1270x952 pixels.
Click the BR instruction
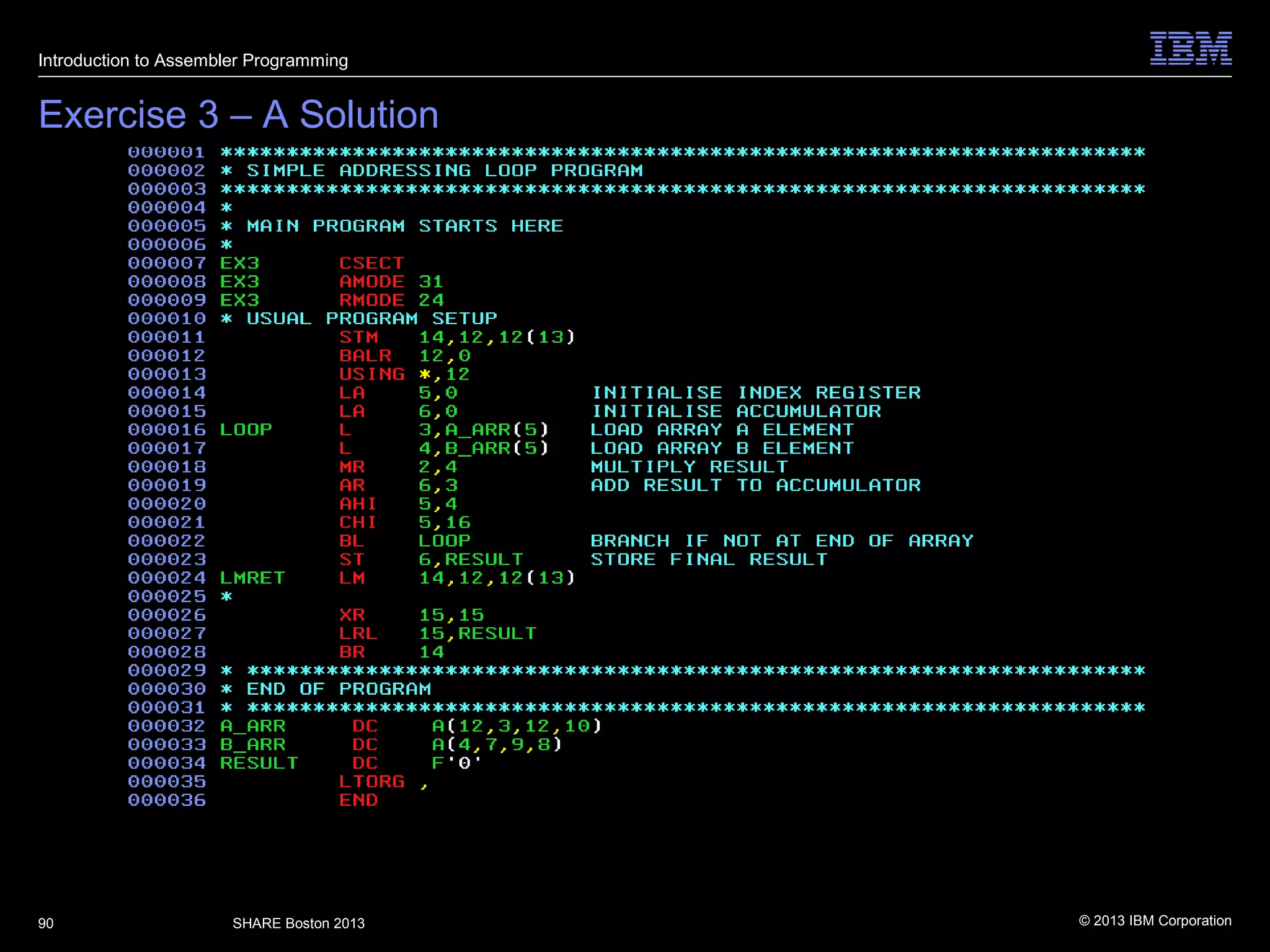point(352,652)
